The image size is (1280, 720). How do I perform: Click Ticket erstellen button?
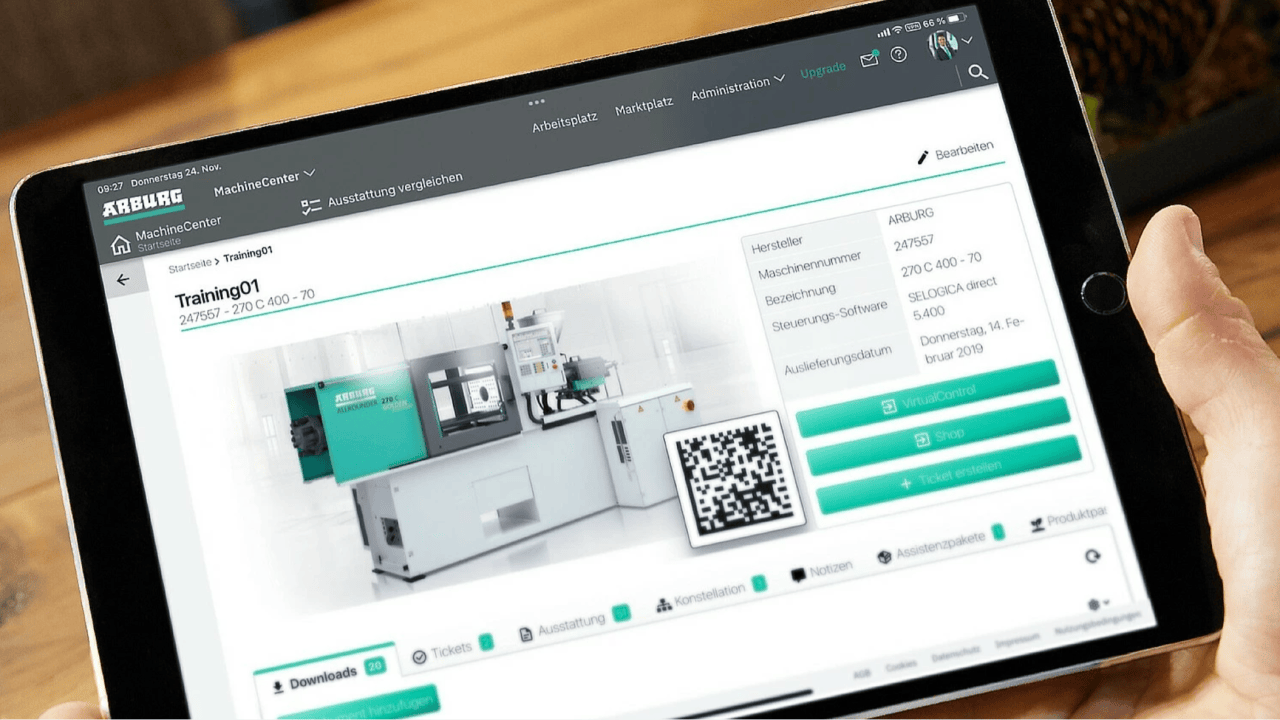click(x=949, y=473)
